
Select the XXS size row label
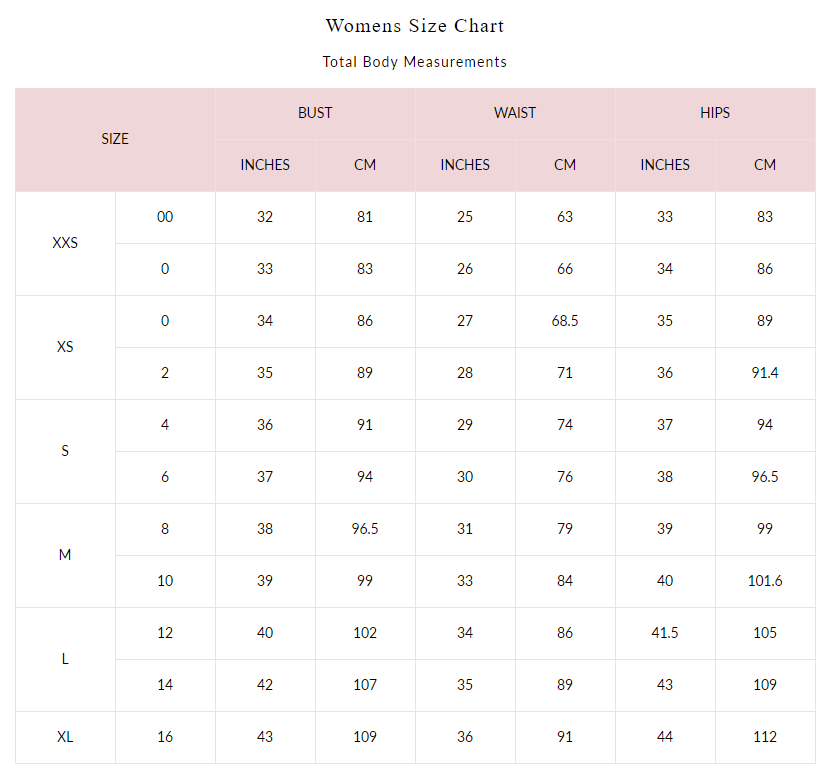click(x=65, y=243)
